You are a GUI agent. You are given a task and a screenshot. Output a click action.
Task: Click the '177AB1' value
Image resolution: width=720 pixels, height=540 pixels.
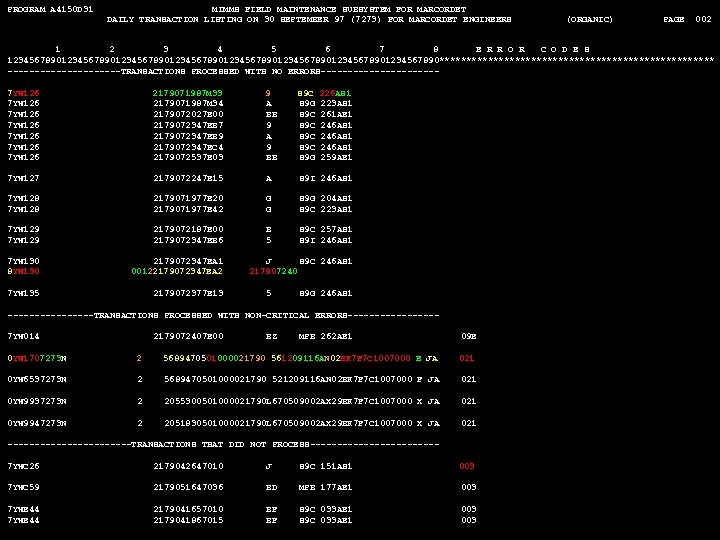pyautogui.click(x=336, y=487)
